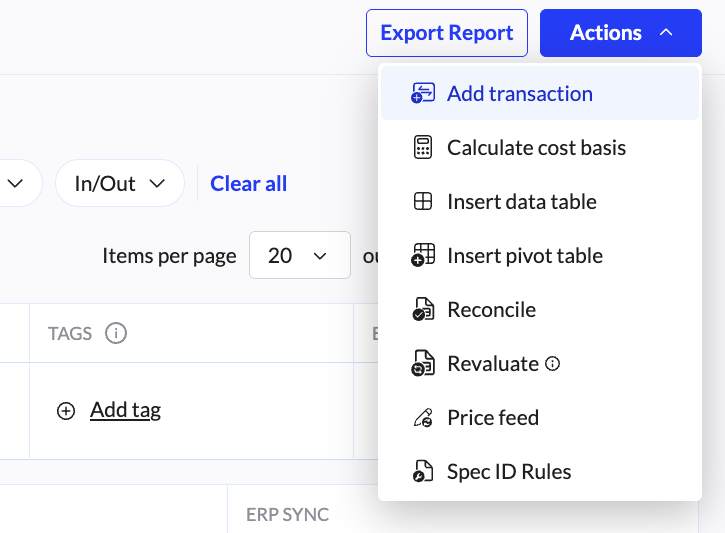Click the Reconcile document icon
The width and height of the screenshot is (725, 533).
pos(423,310)
